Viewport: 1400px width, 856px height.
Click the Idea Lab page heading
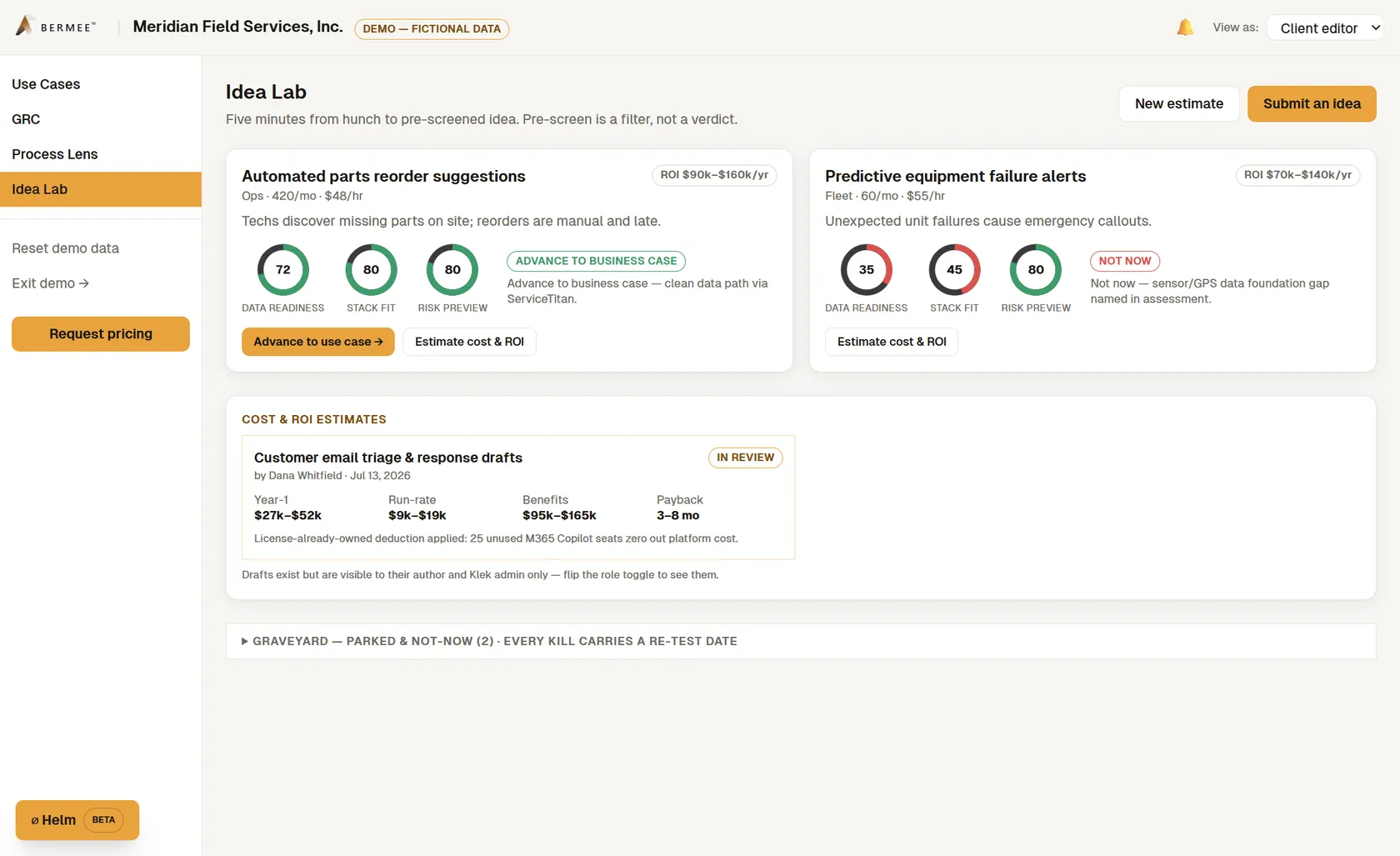click(266, 92)
